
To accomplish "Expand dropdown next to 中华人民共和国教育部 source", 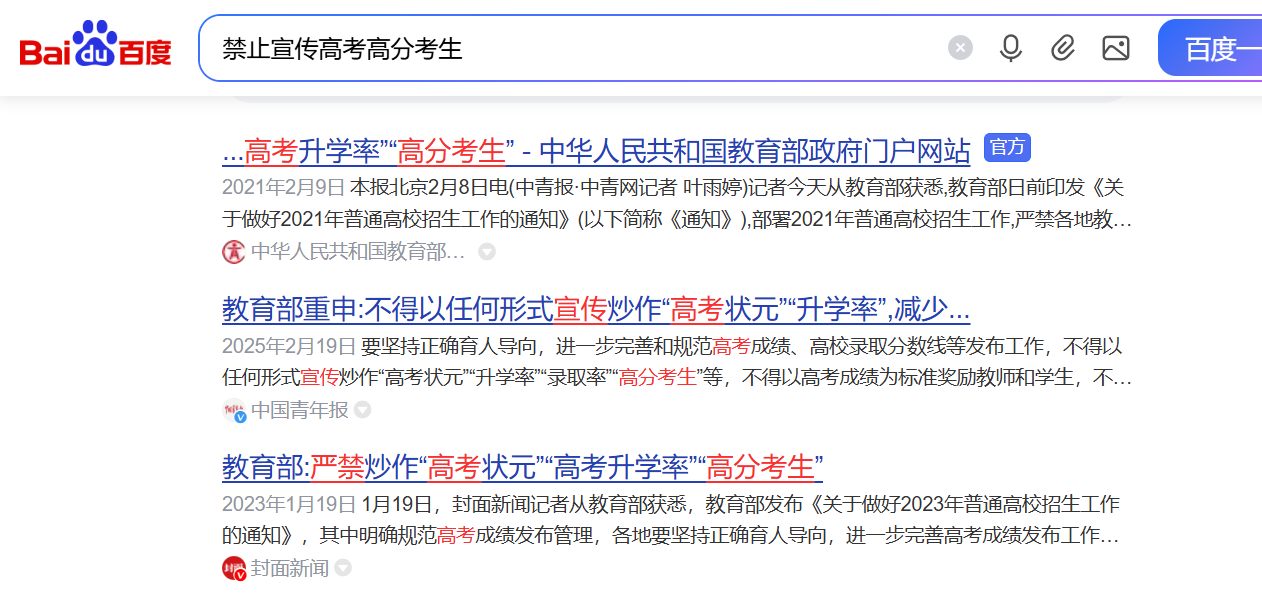I will [487, 252].
